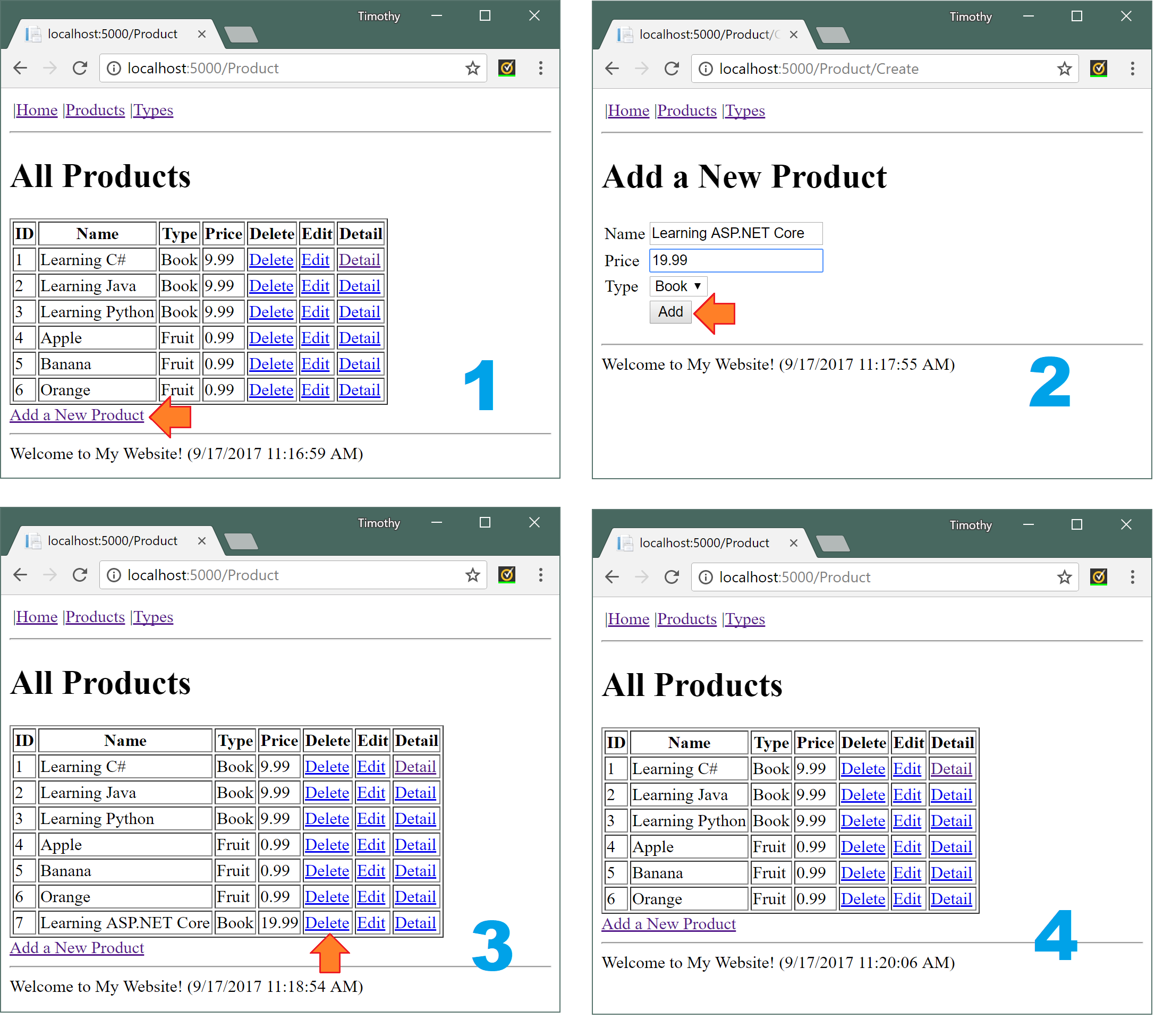Viewport: 1172px width, 1036px height.
Task: Click reload icon in the Product/Create window
Action: click(672, 69)
